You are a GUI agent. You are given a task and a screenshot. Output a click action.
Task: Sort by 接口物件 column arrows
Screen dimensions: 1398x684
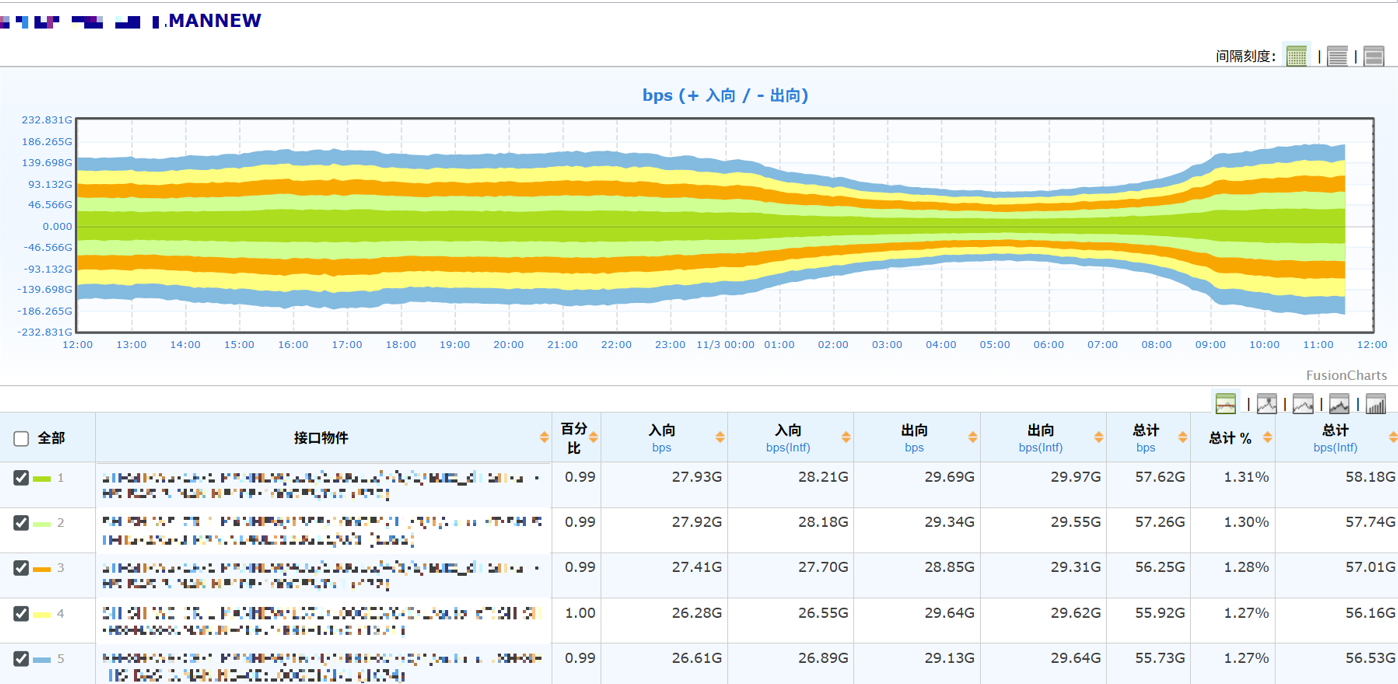(544, 438)
